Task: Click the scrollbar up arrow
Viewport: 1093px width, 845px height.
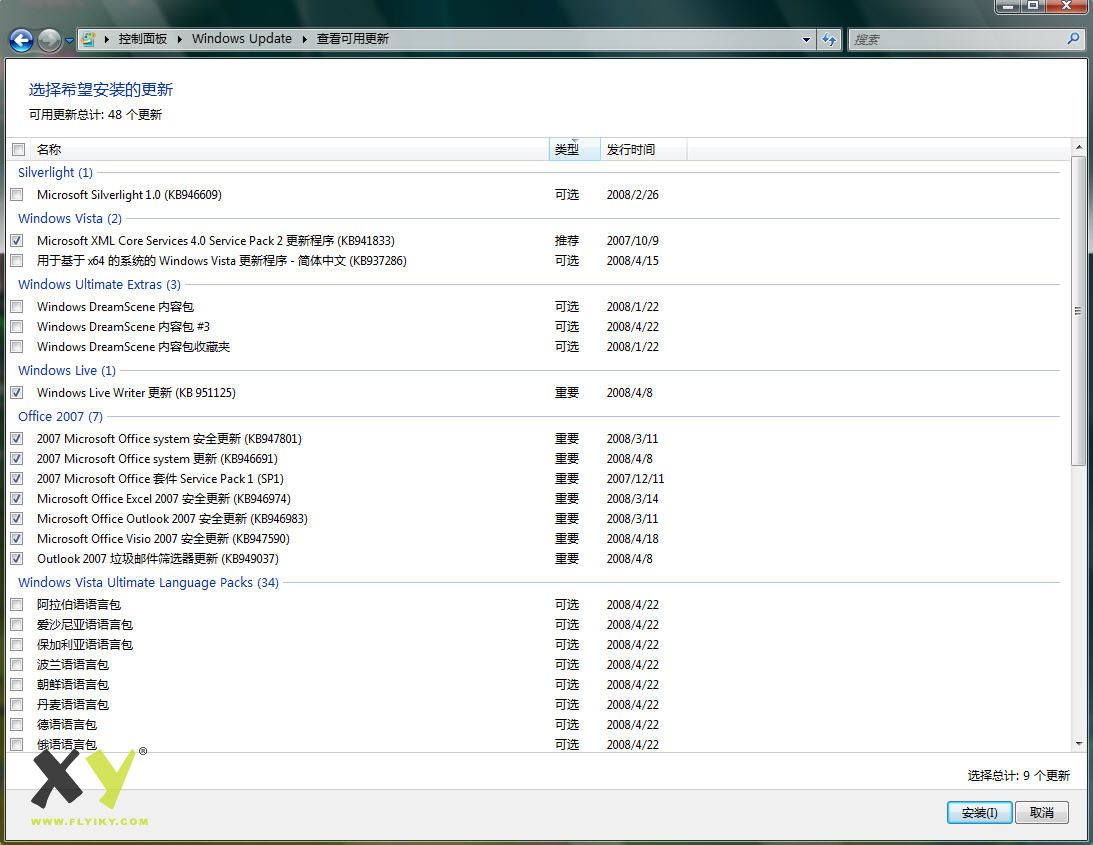Action: pos(1078,147)
